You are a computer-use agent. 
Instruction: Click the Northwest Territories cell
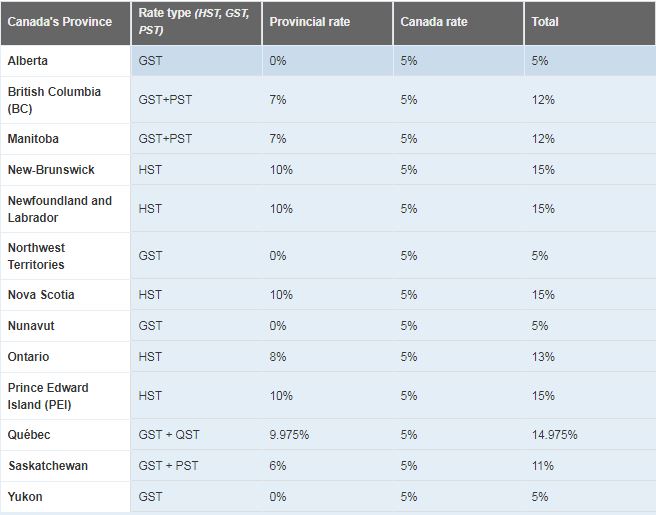pos(36,256)
